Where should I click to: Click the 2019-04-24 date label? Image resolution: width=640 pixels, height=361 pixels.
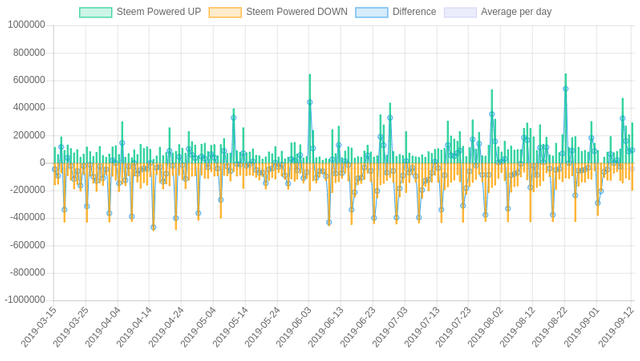tap(166, 327)
